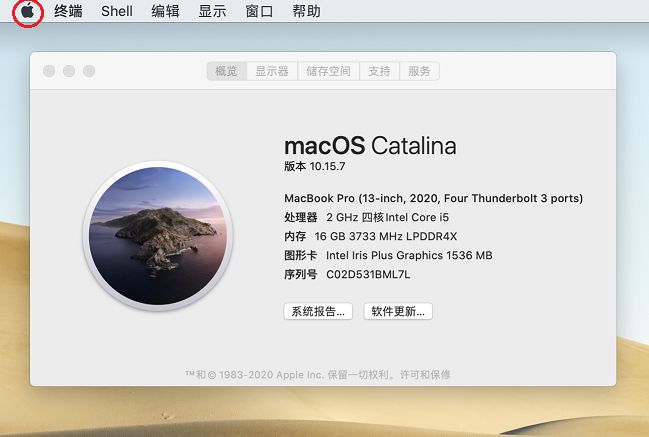Open the 终端 menu
This screenshot has height=437, width=649.
[68, 11]
